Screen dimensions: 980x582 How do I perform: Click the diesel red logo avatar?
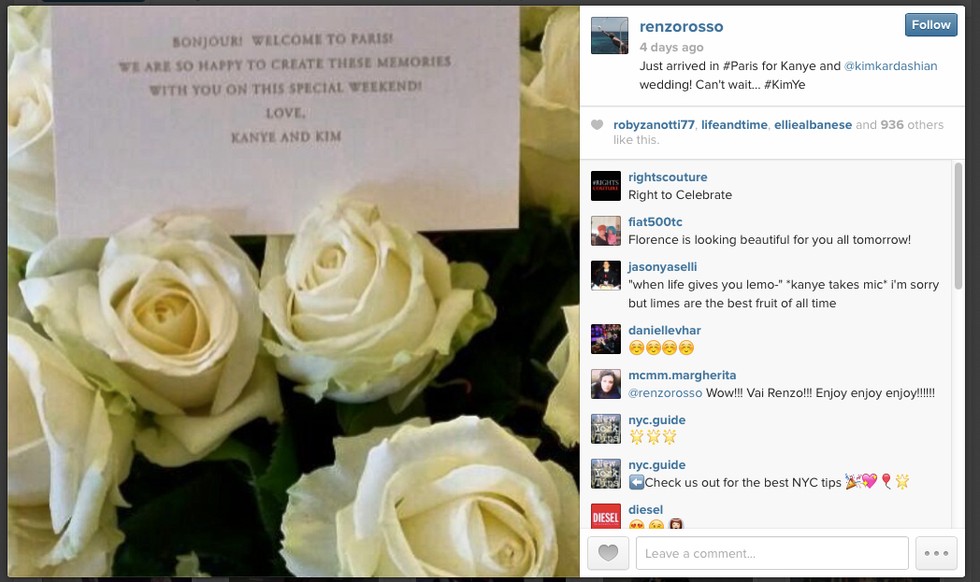click(x=606, y=516)
